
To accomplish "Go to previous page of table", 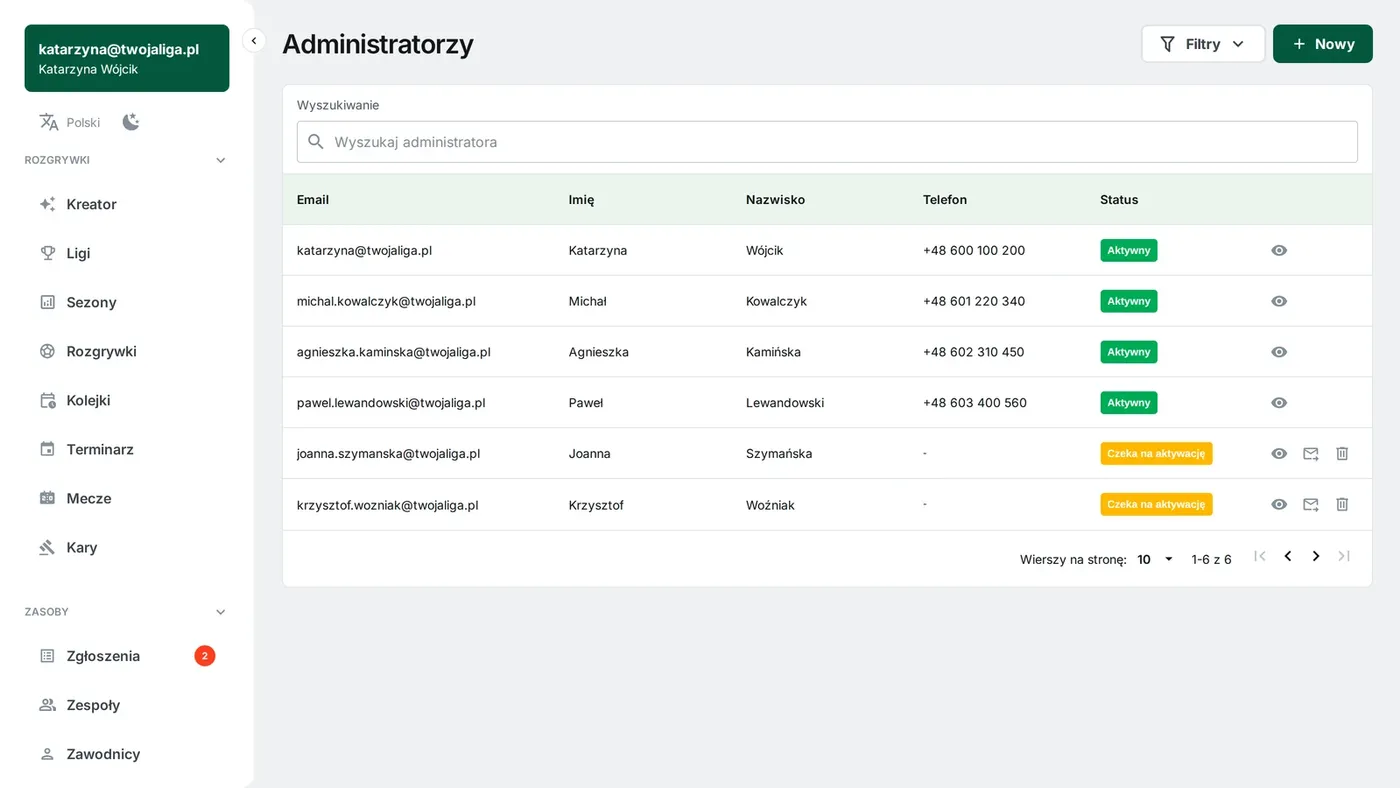I will pos(1288,556).
